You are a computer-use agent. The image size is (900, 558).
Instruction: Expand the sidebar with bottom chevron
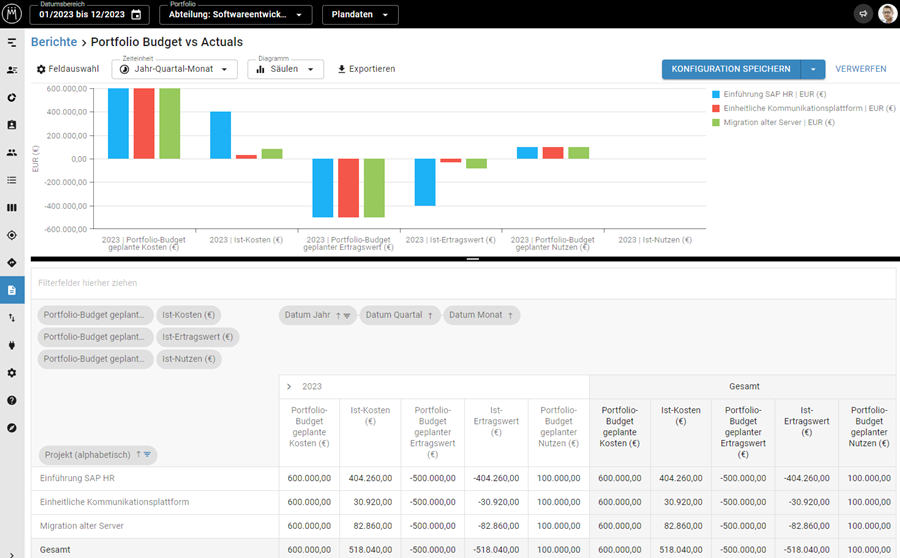pyautogui.click(x=11, y=555)
